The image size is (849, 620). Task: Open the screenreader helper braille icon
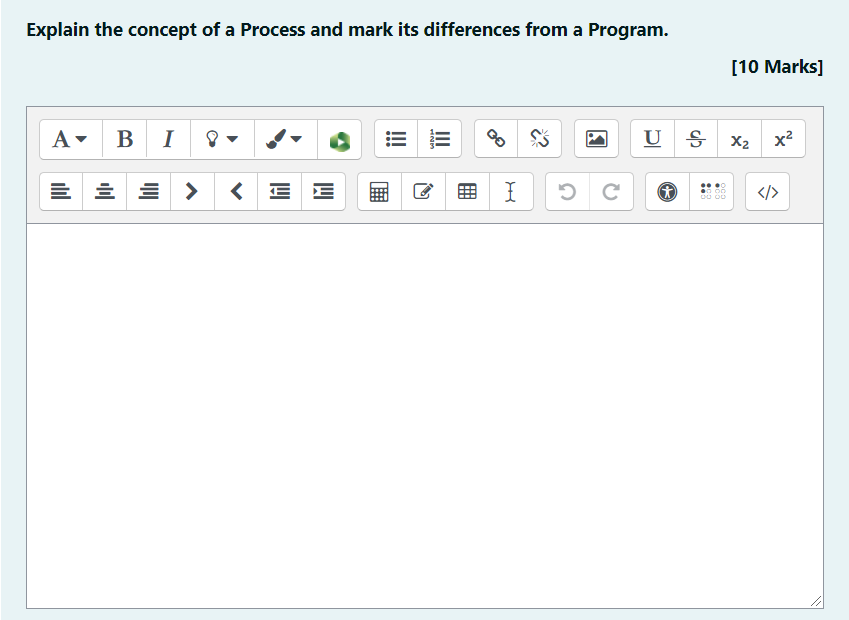pos(712,192)
